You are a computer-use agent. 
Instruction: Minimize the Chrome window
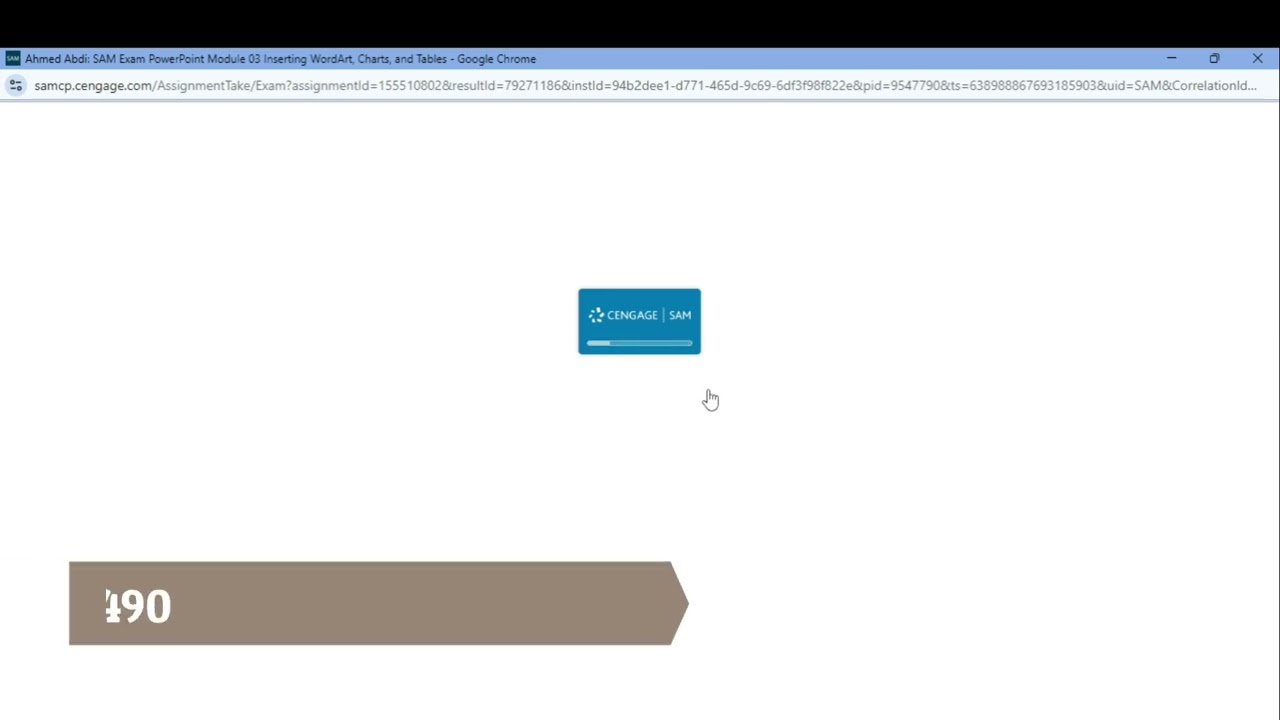pyautogui.click(x=1171, y=59)
